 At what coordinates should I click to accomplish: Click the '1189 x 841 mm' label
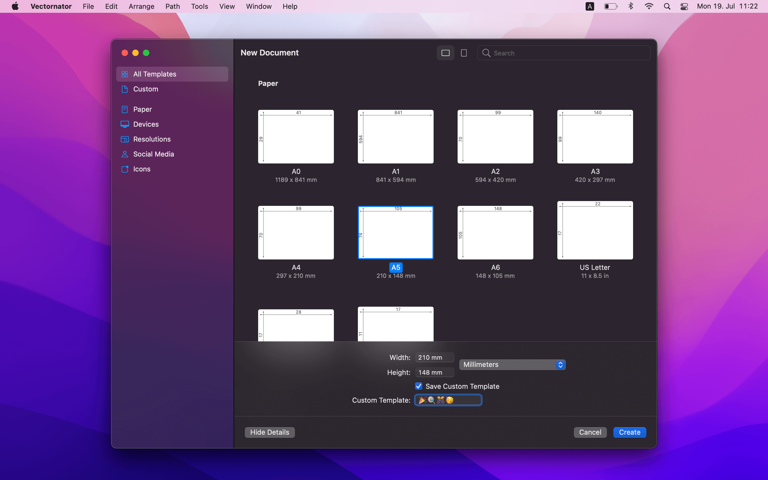point(296,180)
